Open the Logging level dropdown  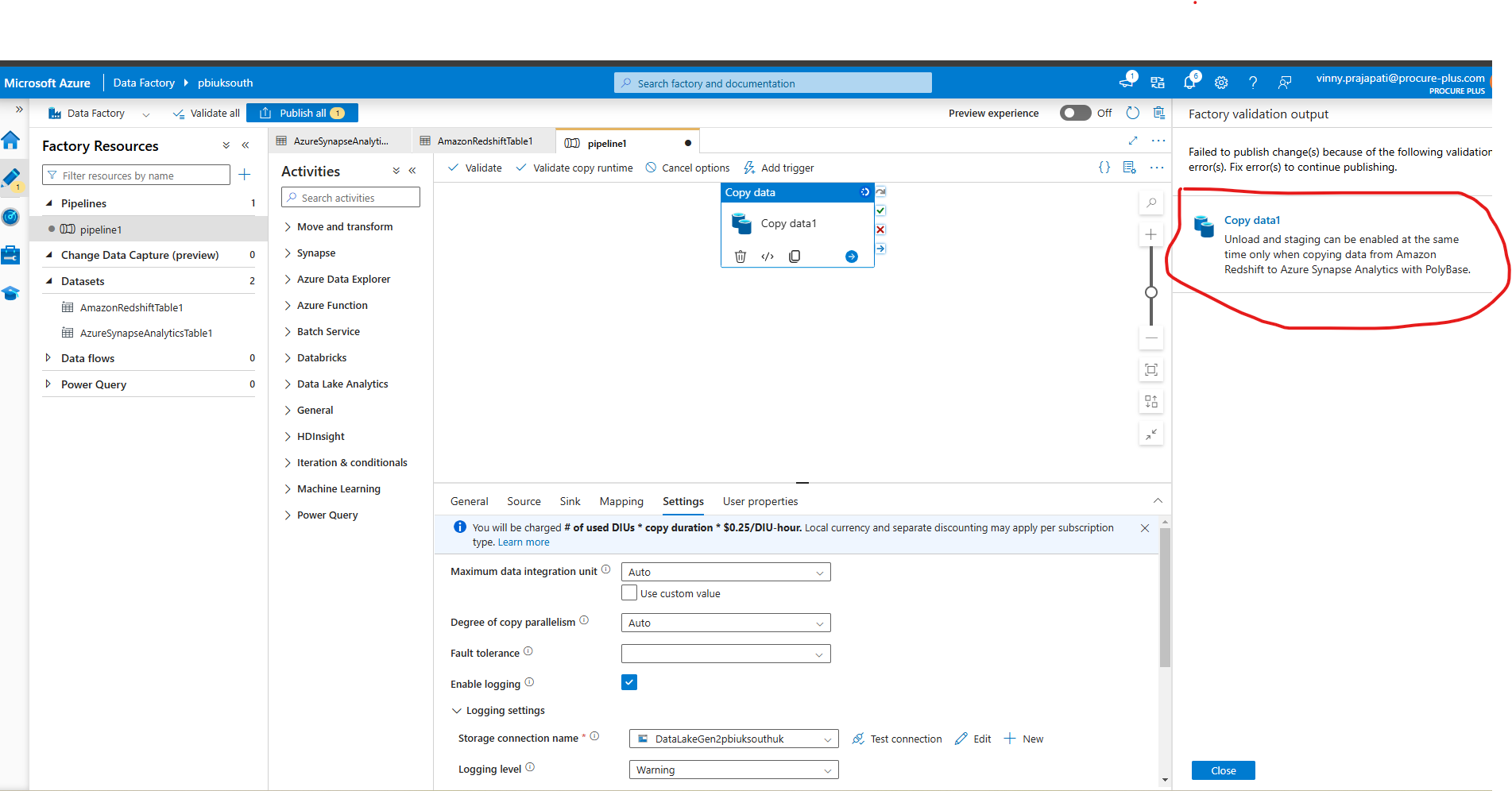(734, 770)
